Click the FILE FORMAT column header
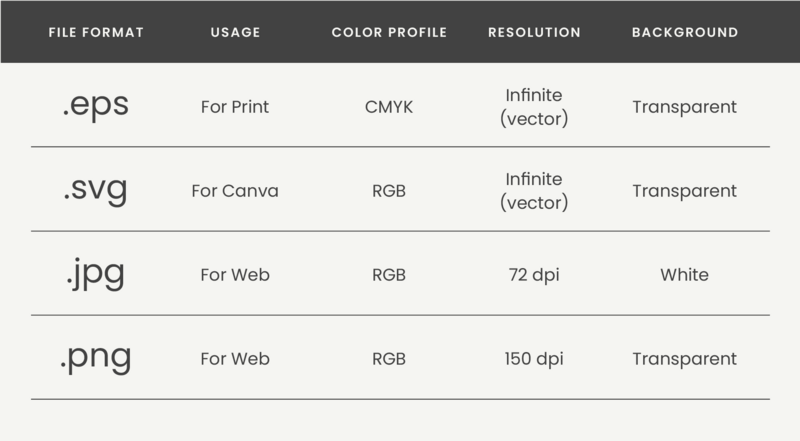800x441 pixels. tap(96, 32)
